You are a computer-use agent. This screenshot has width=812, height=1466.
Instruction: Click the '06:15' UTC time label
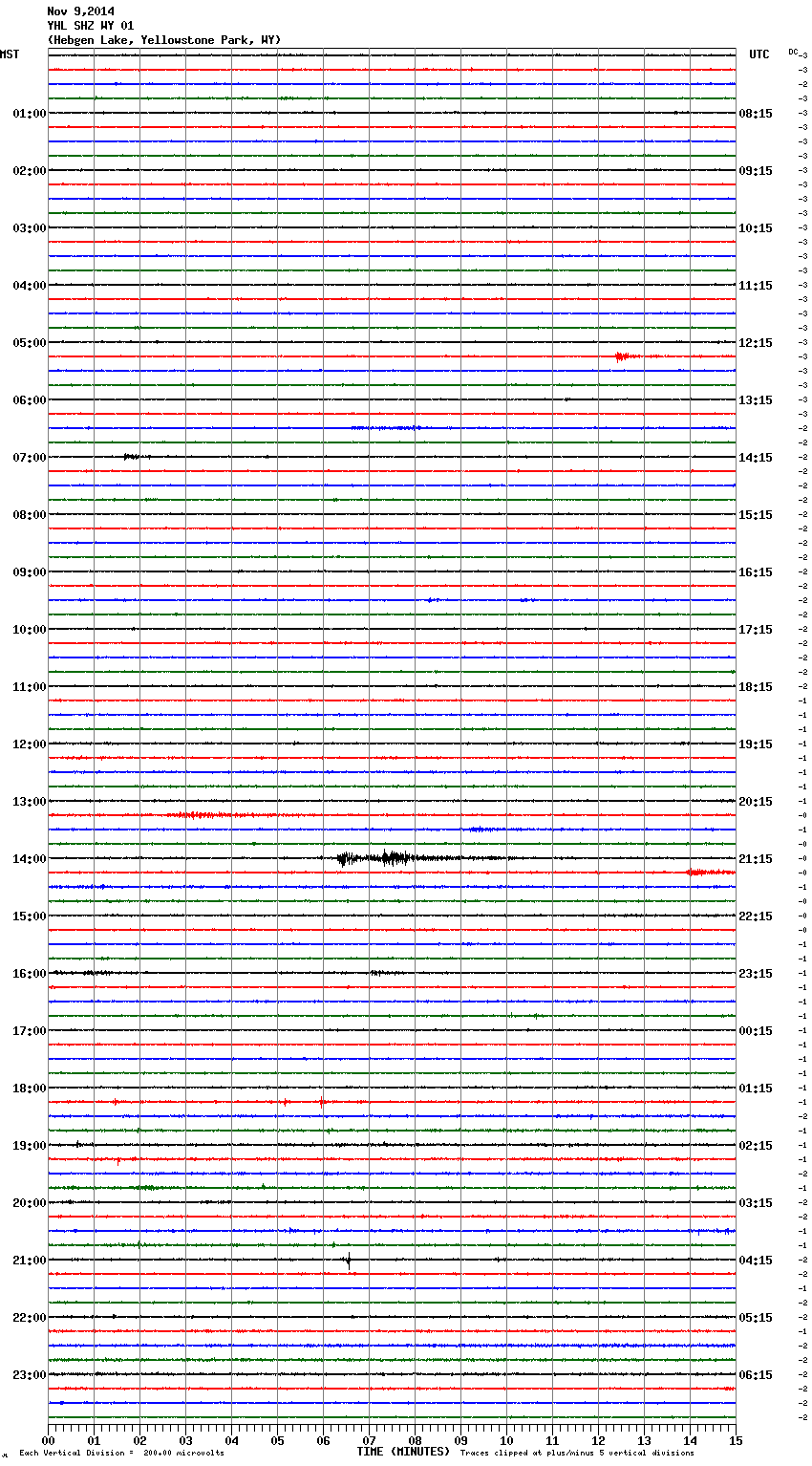[x=756, y=1375]
